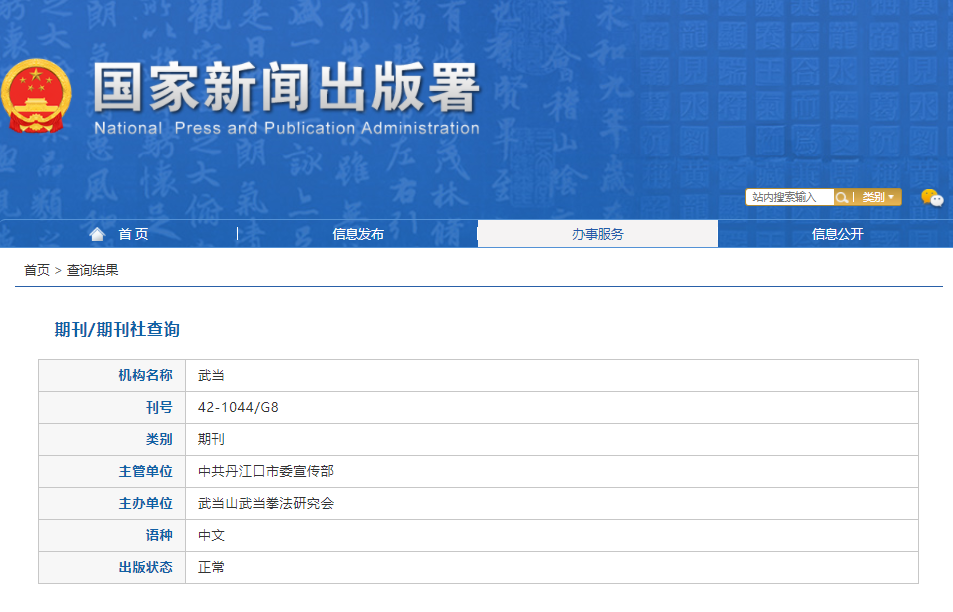953x612 pixels.
Task: Click the 正常 publication status value
Action: click(x=212, y=567)
